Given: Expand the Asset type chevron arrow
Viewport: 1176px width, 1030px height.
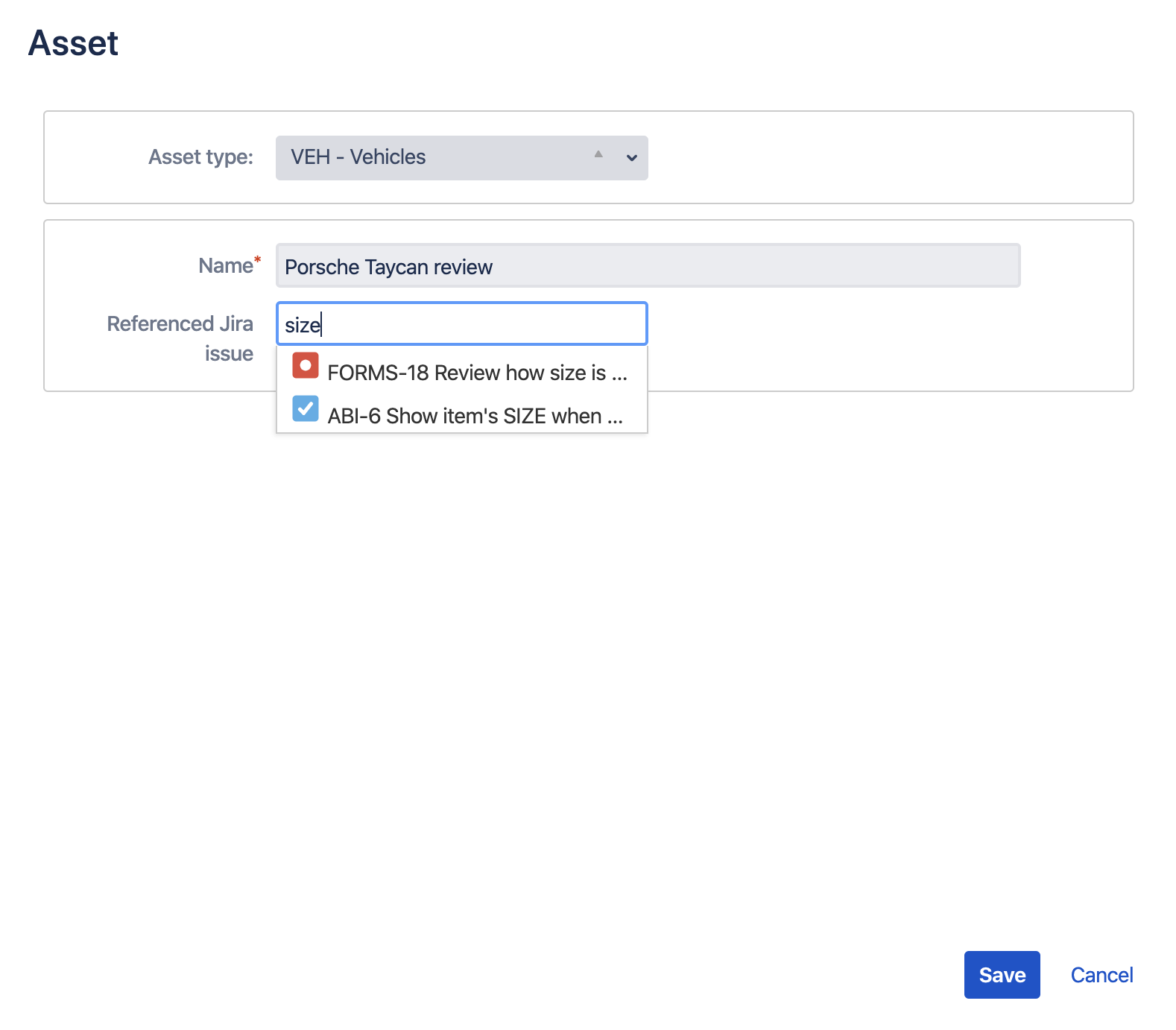Looking at the screenshot, I should point(631,158).
